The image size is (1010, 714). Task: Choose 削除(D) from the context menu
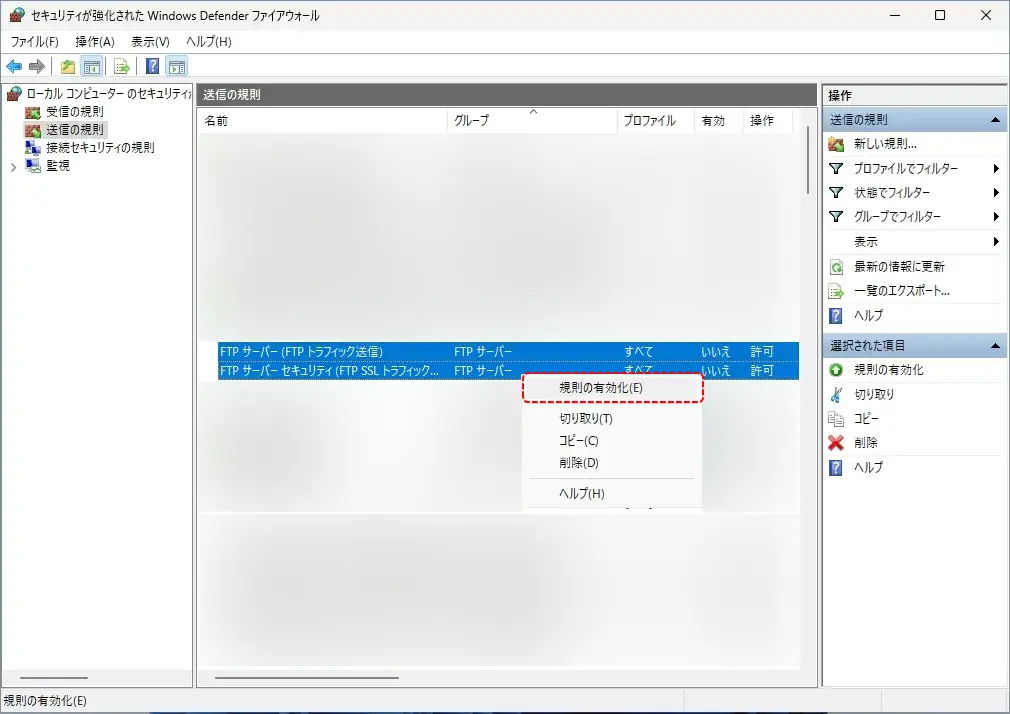[579, 463]
